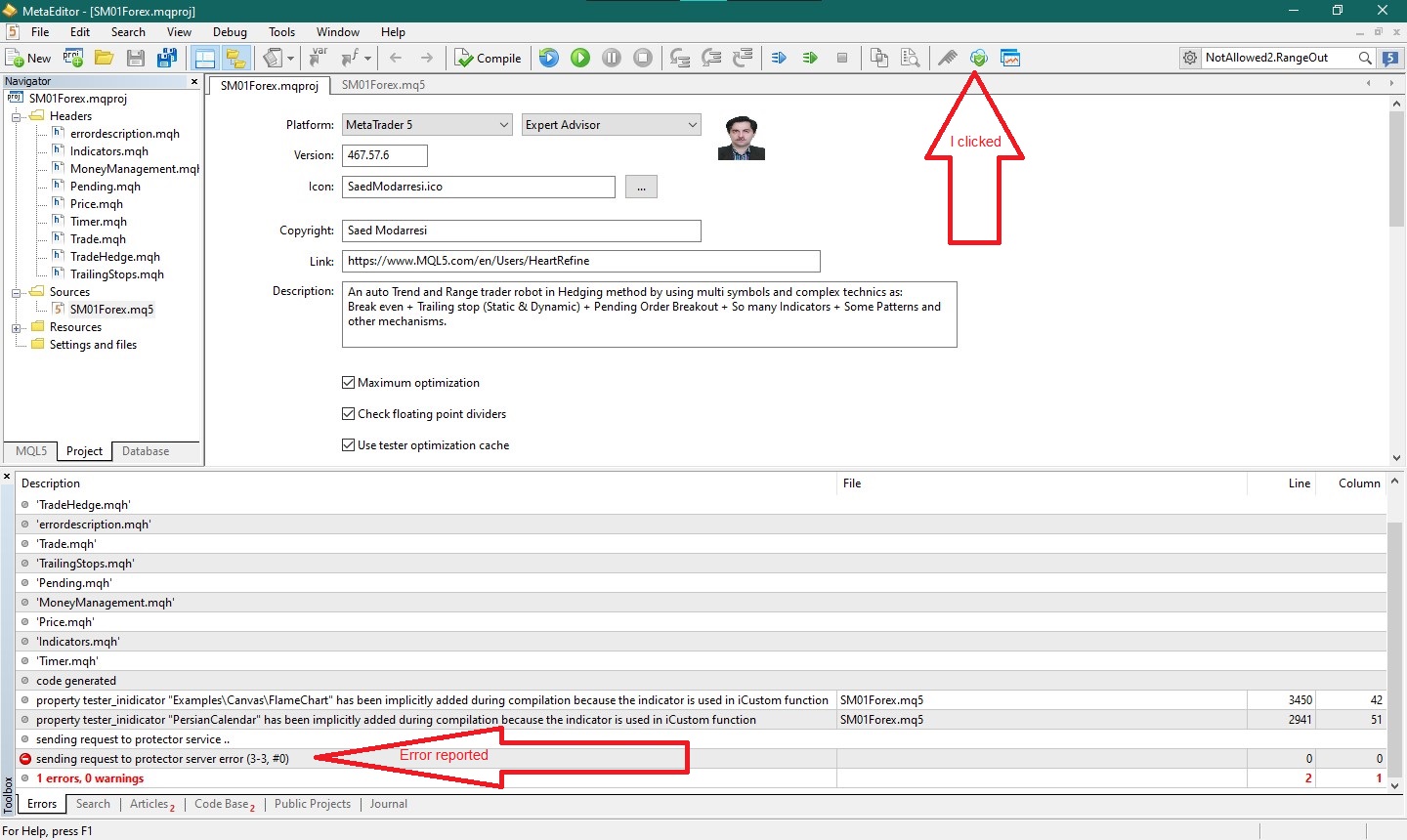Start debugging on real data icon
This screenshot has width=1407, height=840.
point(549,58)
